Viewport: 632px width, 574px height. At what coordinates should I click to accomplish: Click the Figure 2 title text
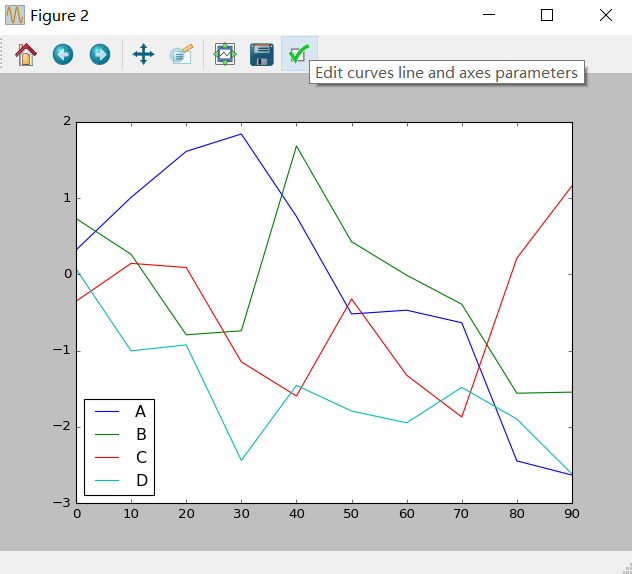[59, 16]
